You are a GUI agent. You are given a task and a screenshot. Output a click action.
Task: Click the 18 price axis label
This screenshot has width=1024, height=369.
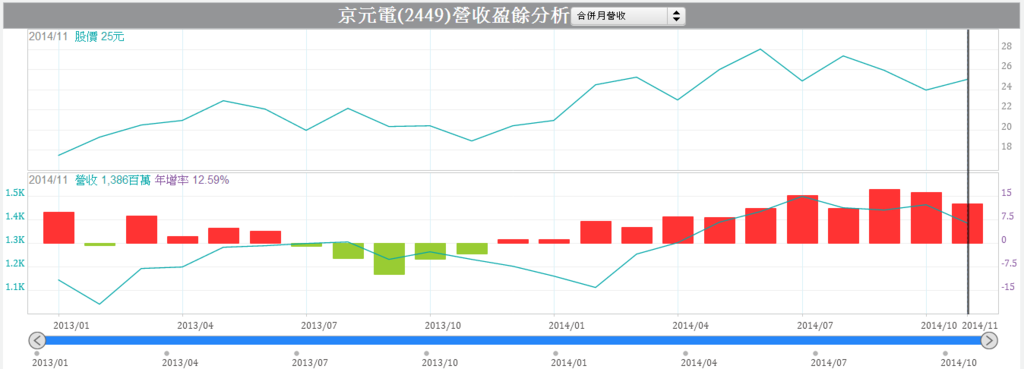coord(1006,147)
